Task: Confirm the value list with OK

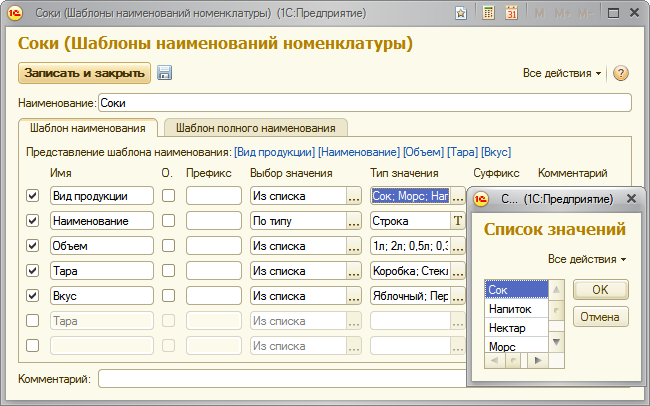Action: [600, 289]
